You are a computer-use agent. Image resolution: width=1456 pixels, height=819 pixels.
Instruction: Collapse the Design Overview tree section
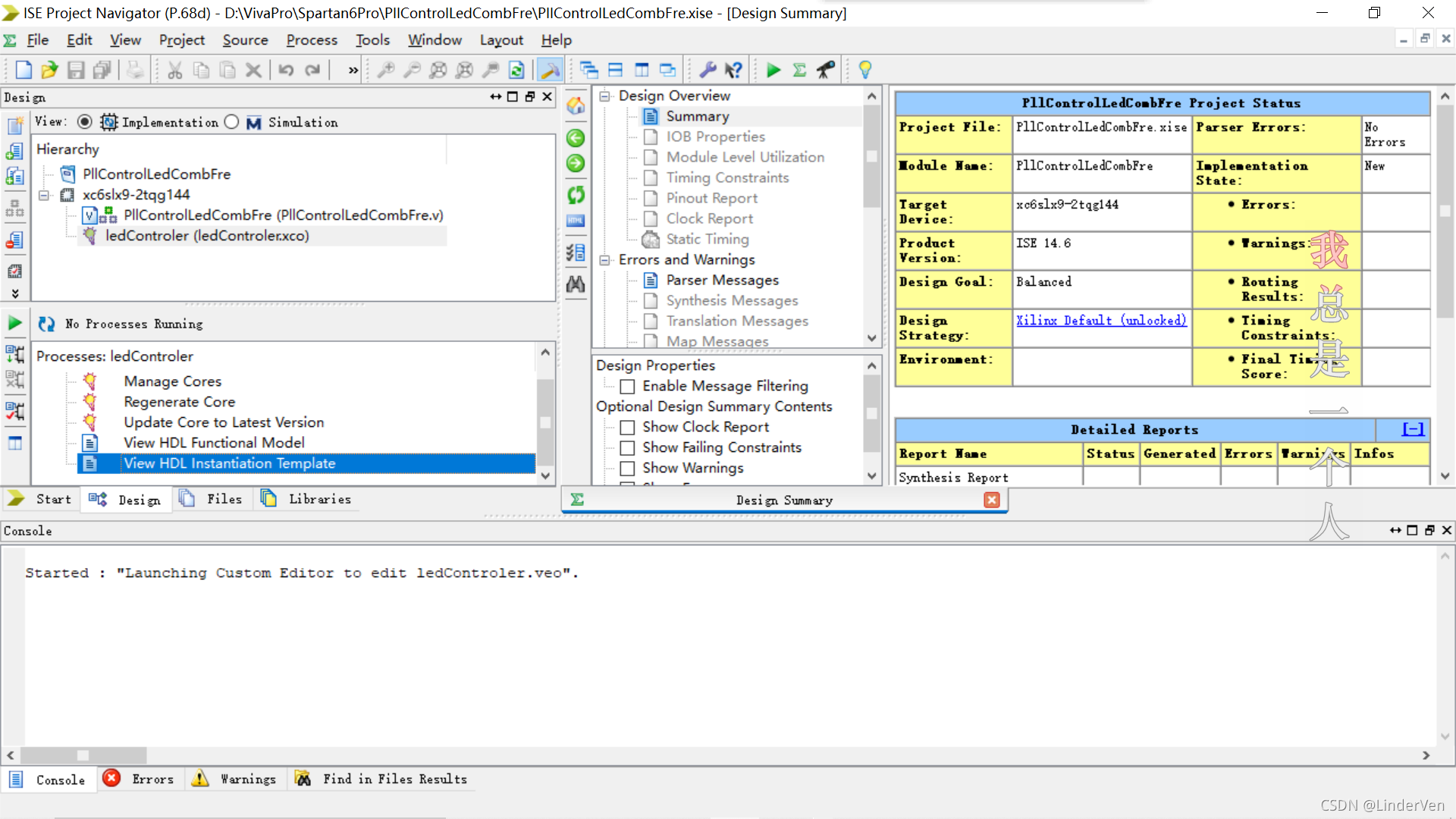(604, 96)
